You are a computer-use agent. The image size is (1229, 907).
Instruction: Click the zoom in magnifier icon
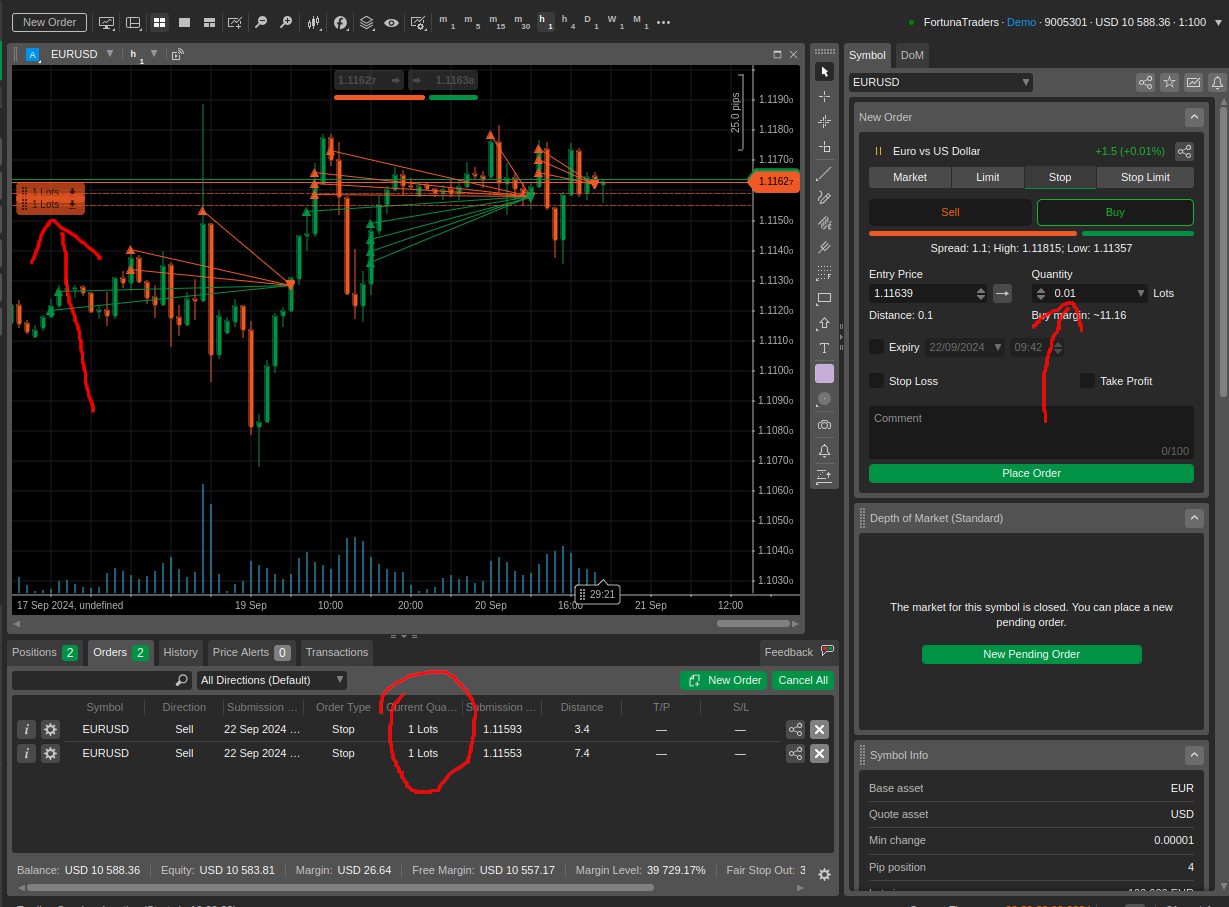286,22
